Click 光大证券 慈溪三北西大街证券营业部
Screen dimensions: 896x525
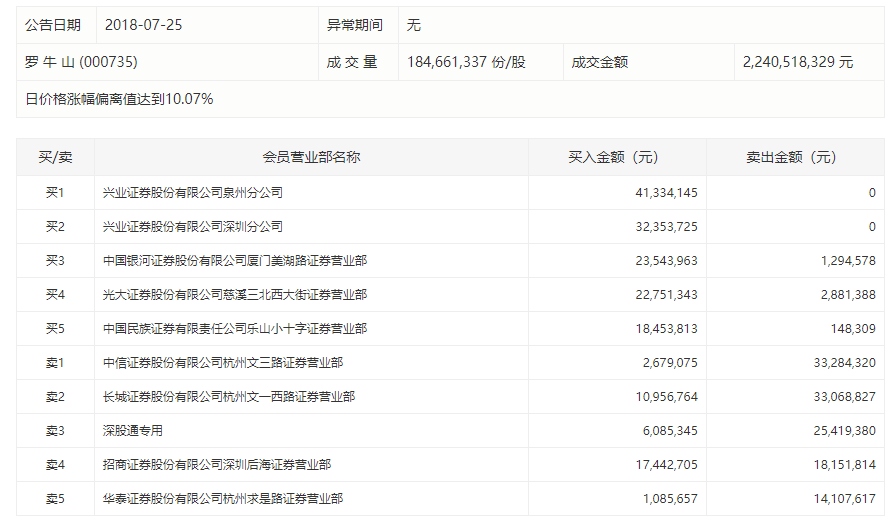point(235,295)
